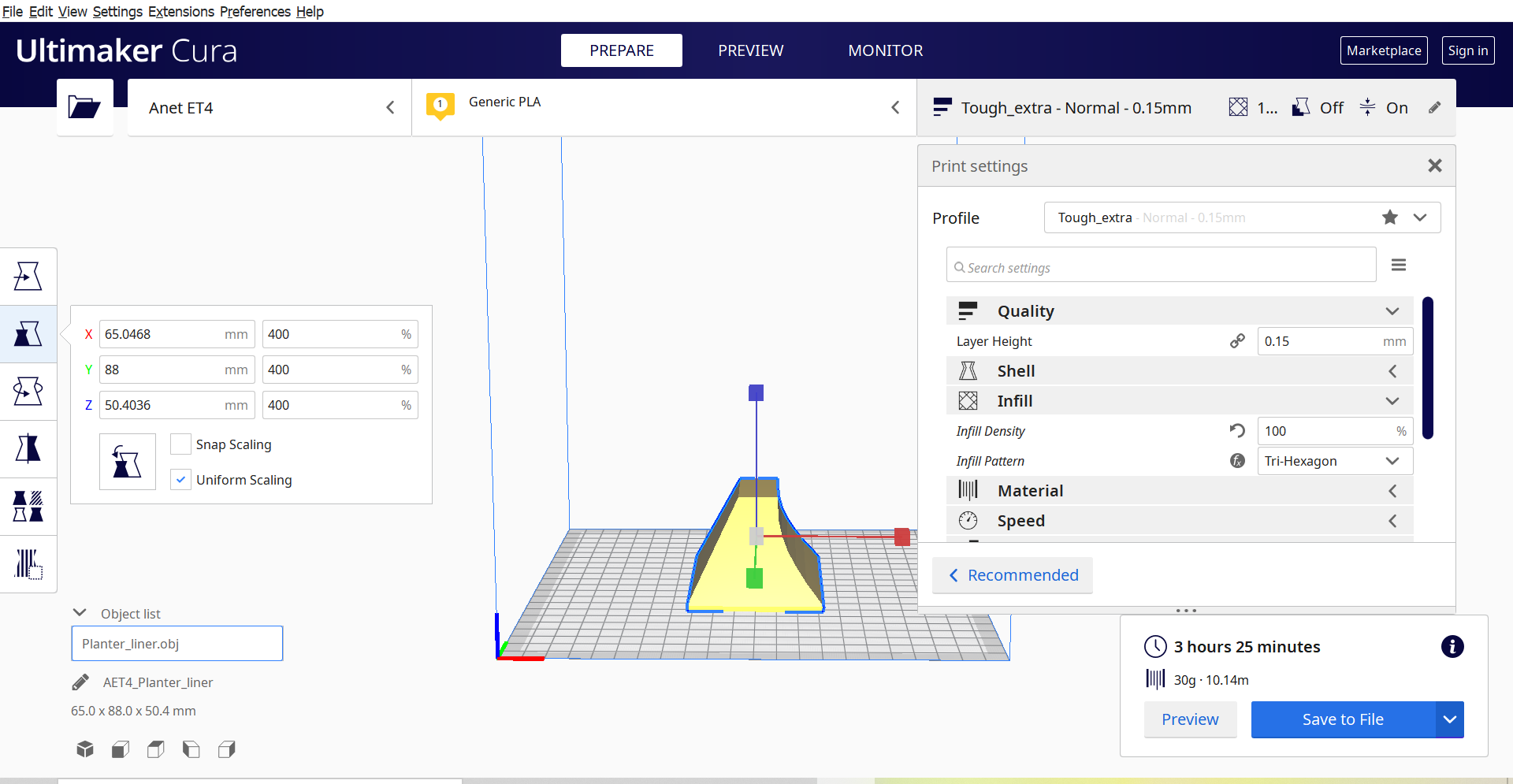Select the Mirror tool in left toolbar
The width and height of the screenshot is (1513, 784).
28,448
